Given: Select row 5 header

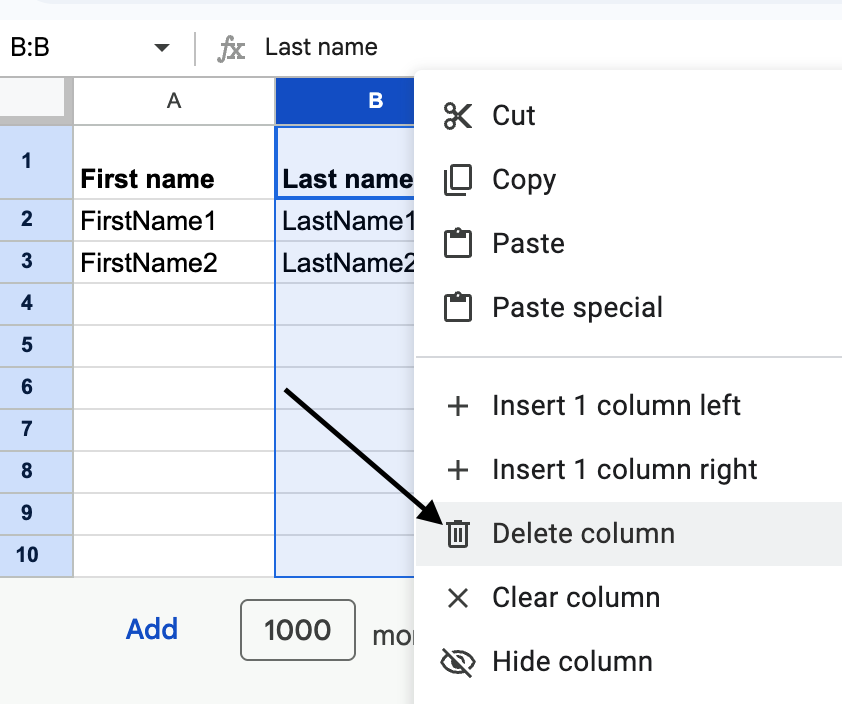Looking at the screenshot, I should click(27, 345).
